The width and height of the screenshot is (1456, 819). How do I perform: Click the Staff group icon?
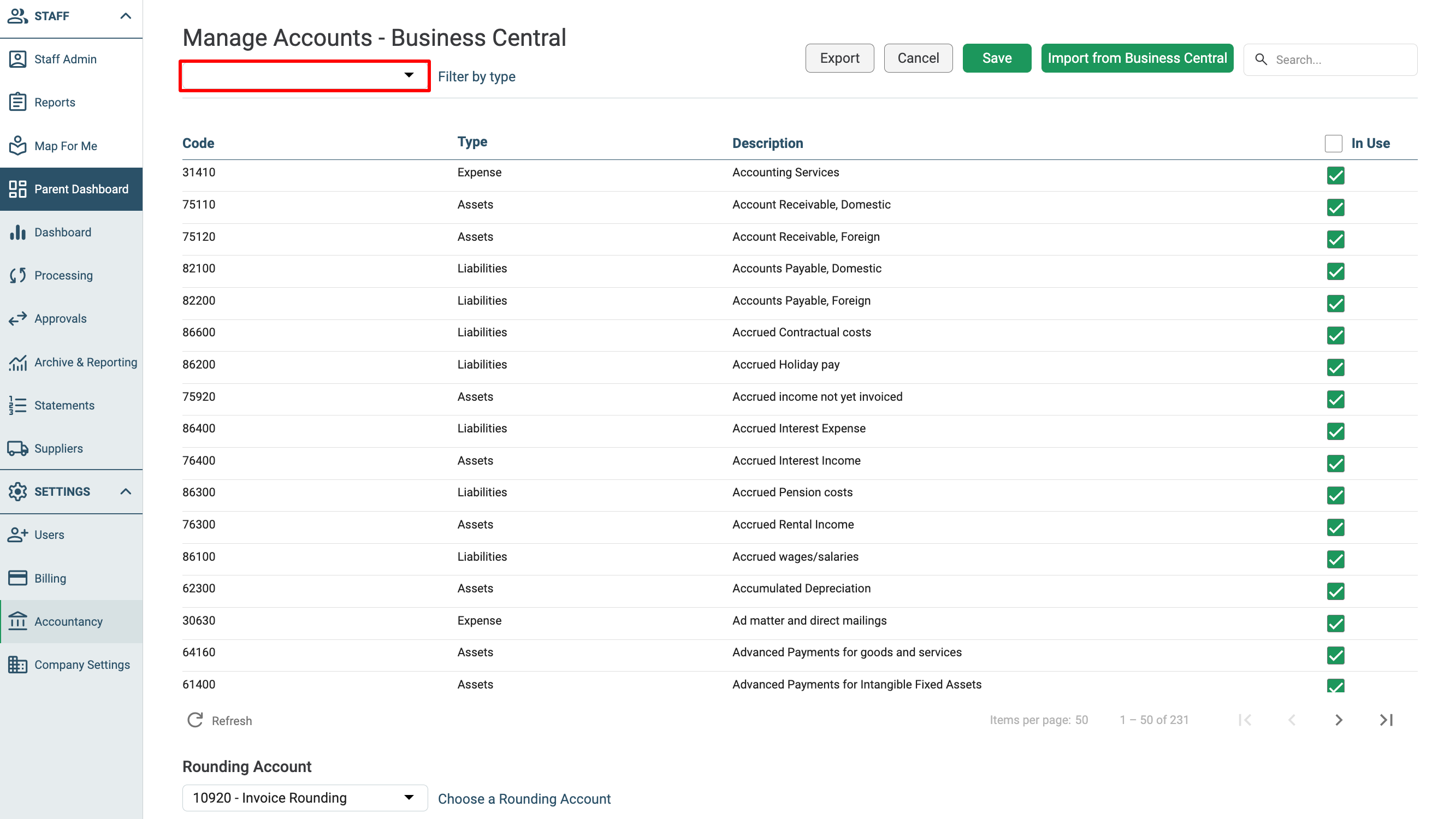click(17, 16)
